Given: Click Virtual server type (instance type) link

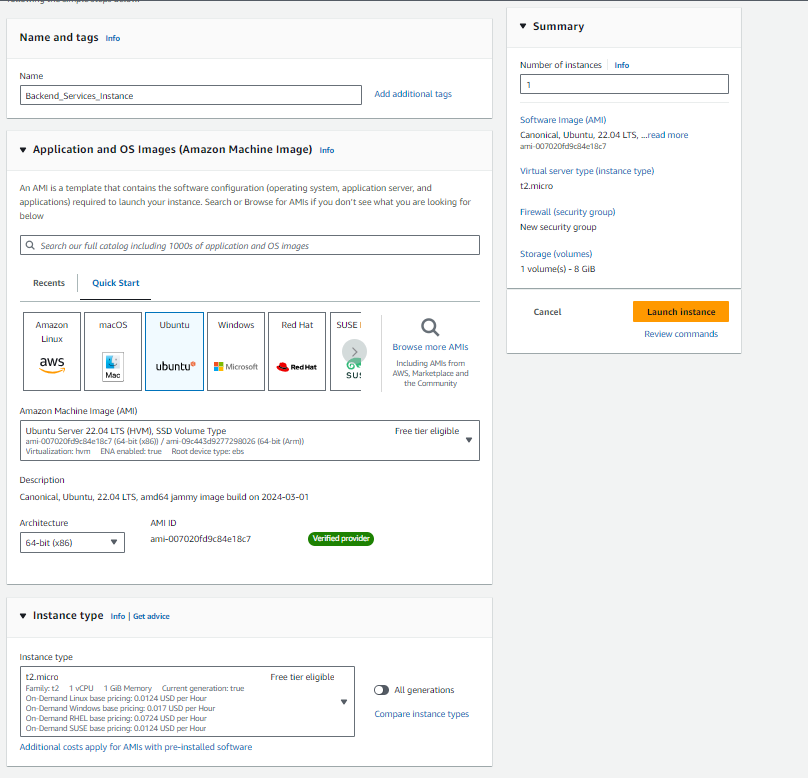Looking at the screenshot, I should point(587,171).
